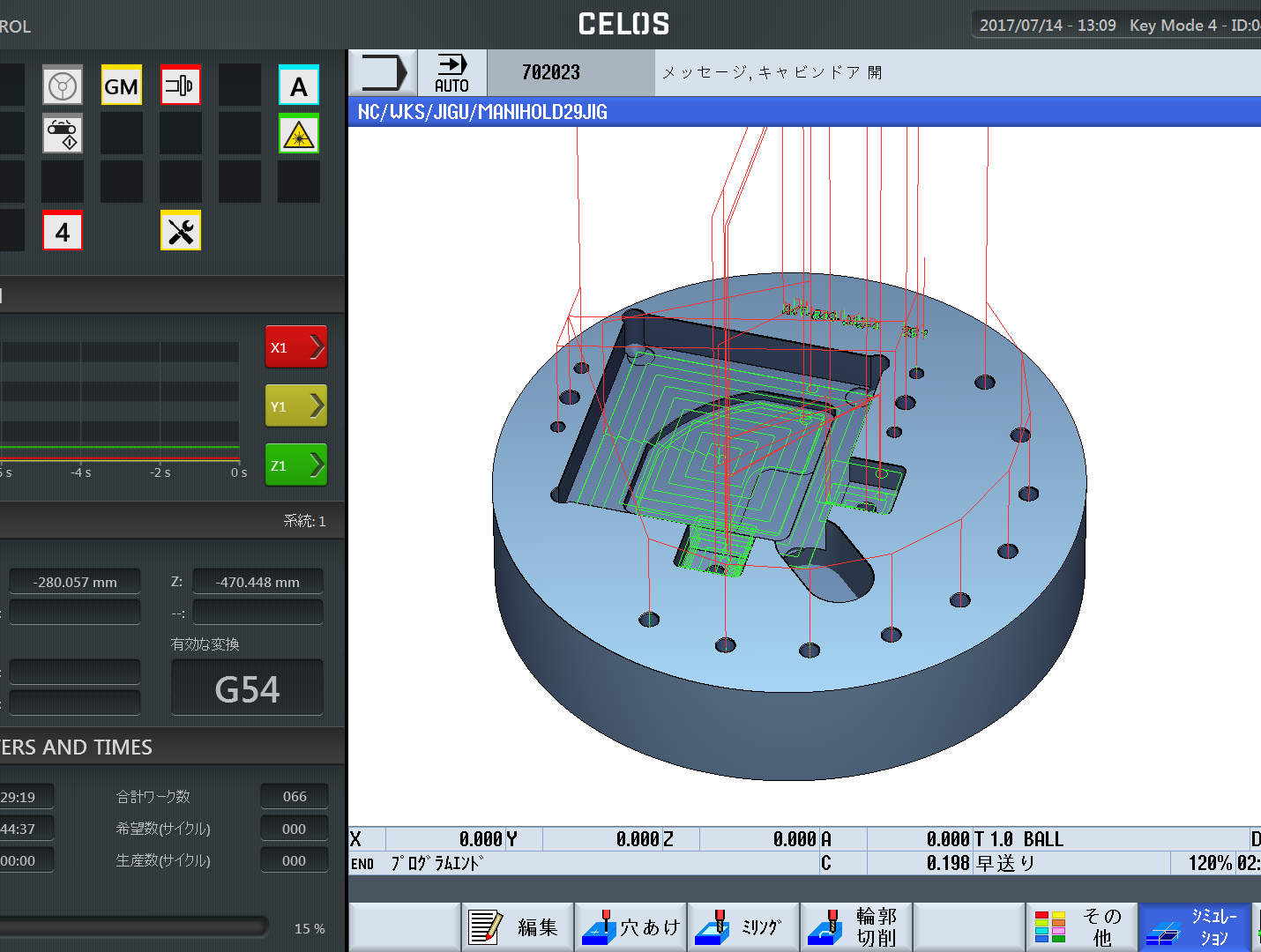The width and height of the screenshot is (1261, 952).
Task: Open the その他 (Others) softkey
Action: 1081,927
